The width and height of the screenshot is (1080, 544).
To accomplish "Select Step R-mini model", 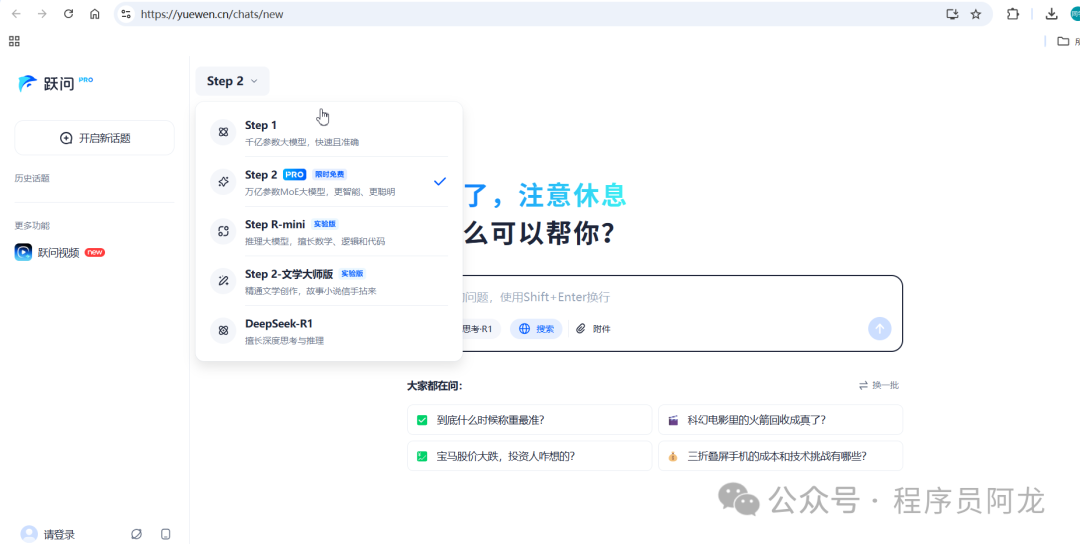I will 329,231.
